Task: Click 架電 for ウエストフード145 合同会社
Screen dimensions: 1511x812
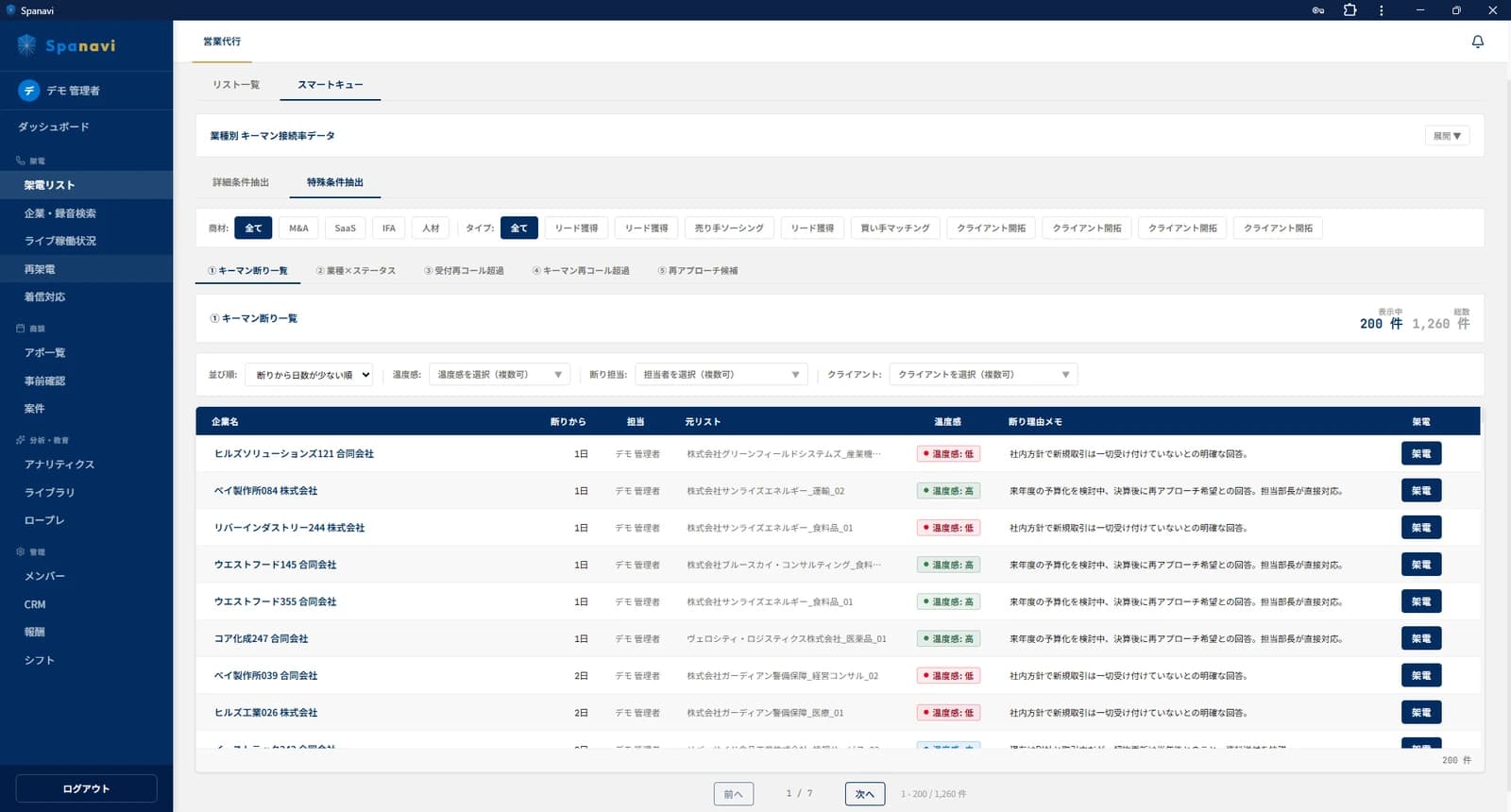Action: (x=1421, y=565)
